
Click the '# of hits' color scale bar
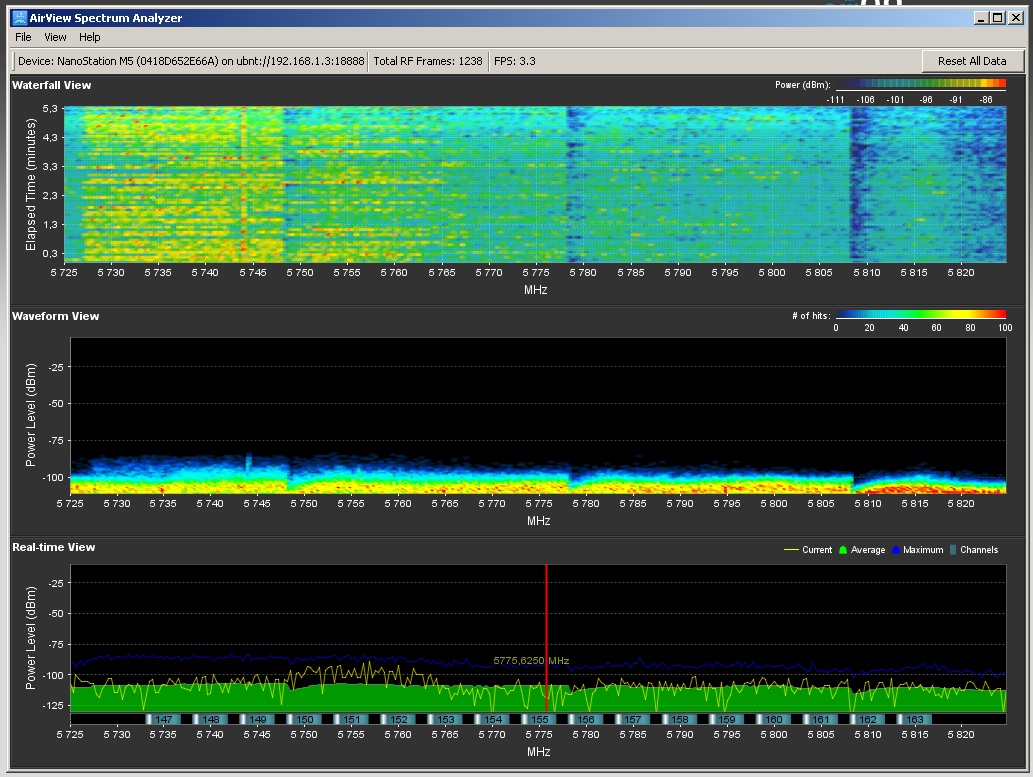click(x=920, y=314)
